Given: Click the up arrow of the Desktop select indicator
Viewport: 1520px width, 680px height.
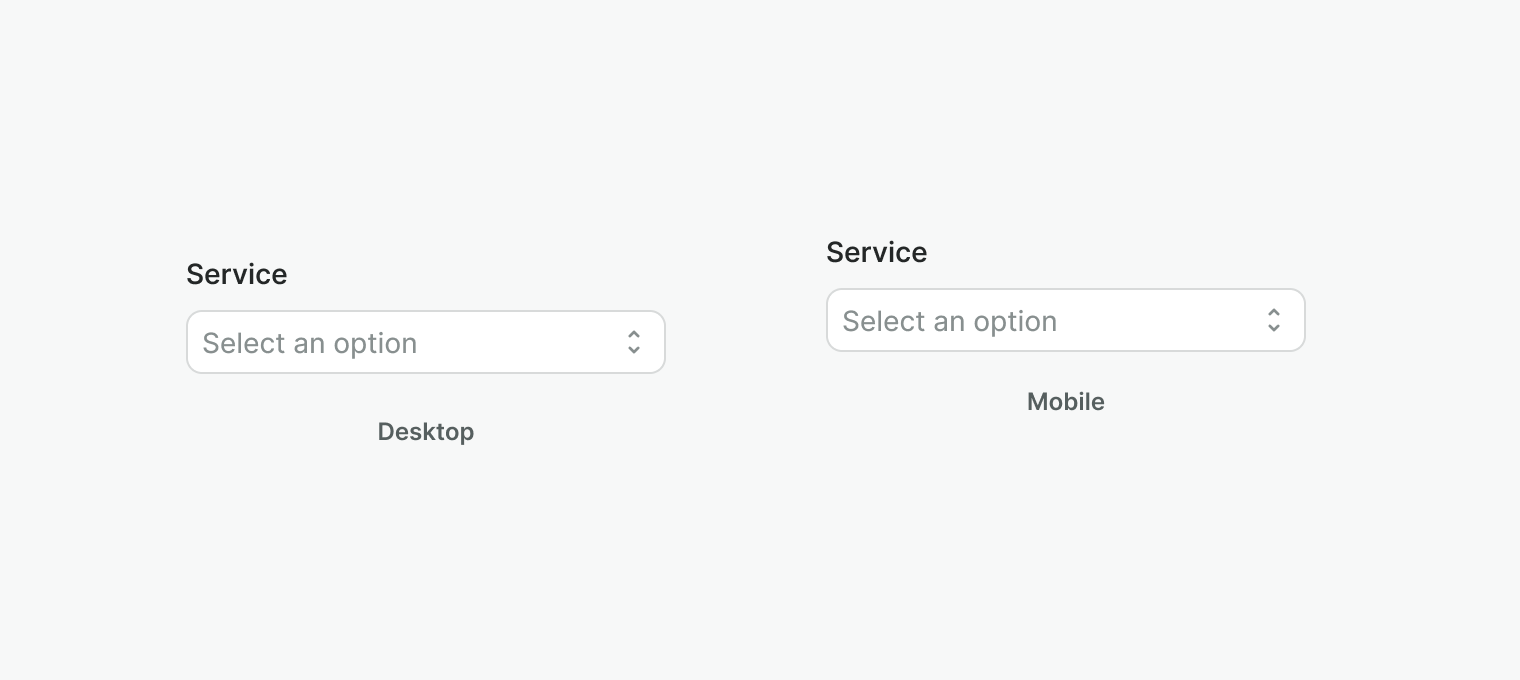Looking at the screenshot, I should coord(634,336).
